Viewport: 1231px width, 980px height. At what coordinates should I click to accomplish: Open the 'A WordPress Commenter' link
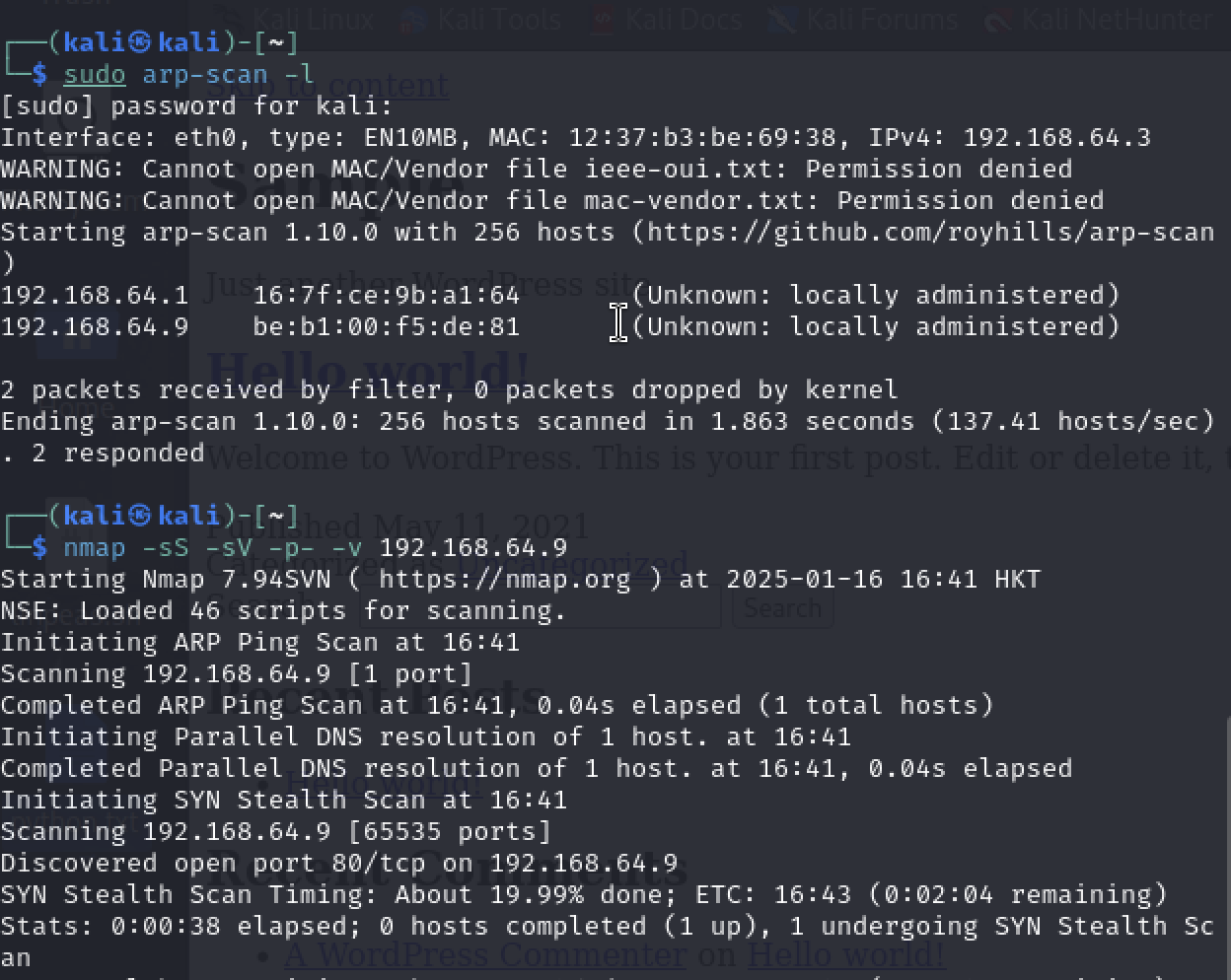pos(484,954)
